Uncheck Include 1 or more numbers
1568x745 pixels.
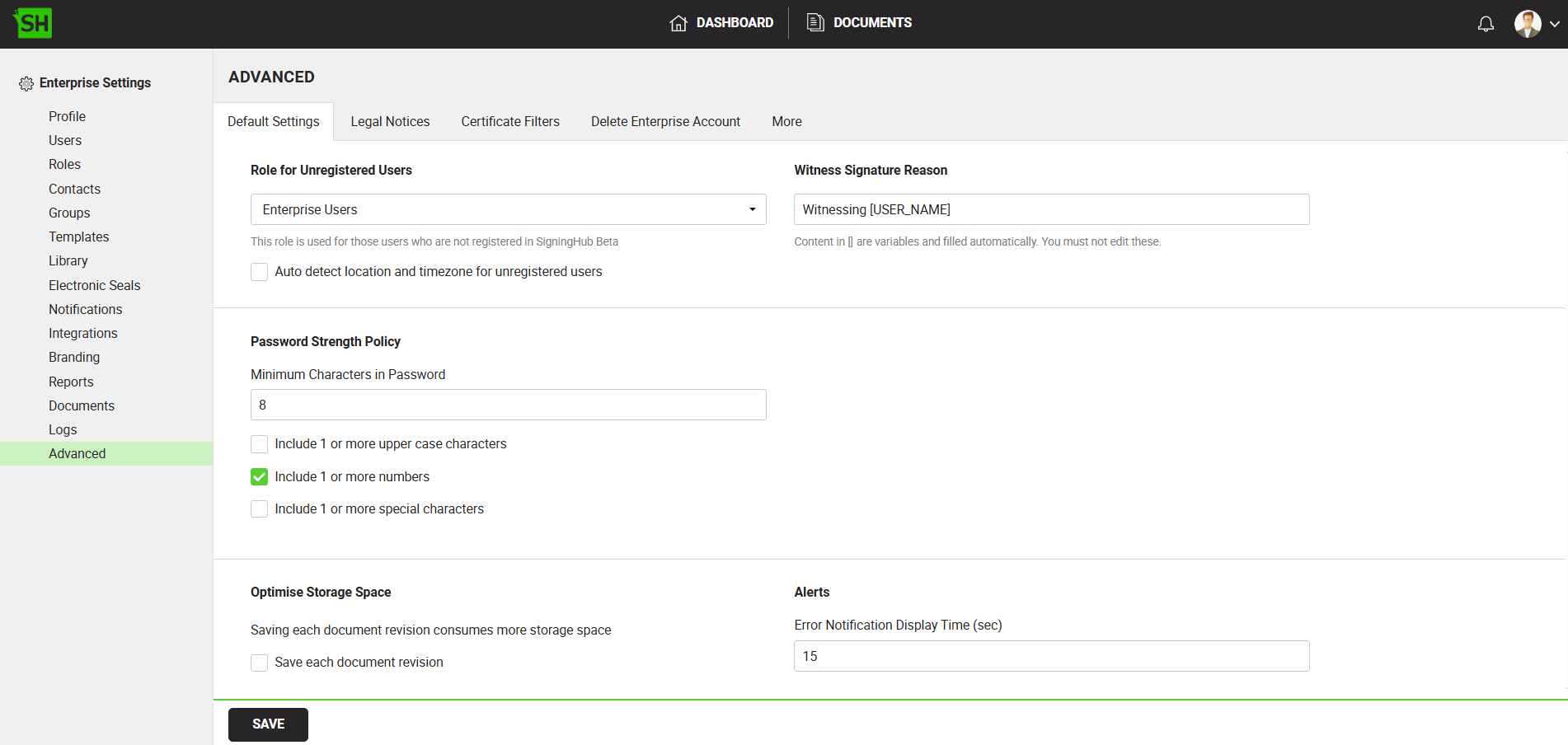pos(260,477)
